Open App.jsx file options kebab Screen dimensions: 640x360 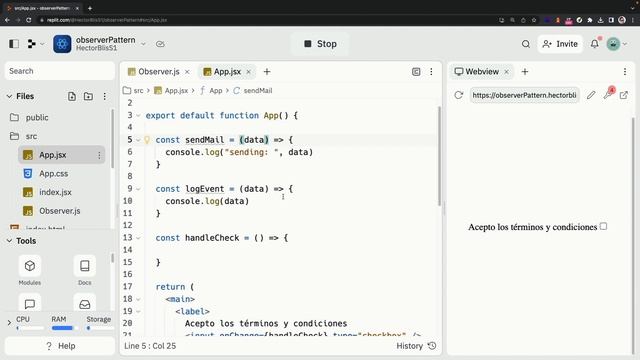point(99,155)
